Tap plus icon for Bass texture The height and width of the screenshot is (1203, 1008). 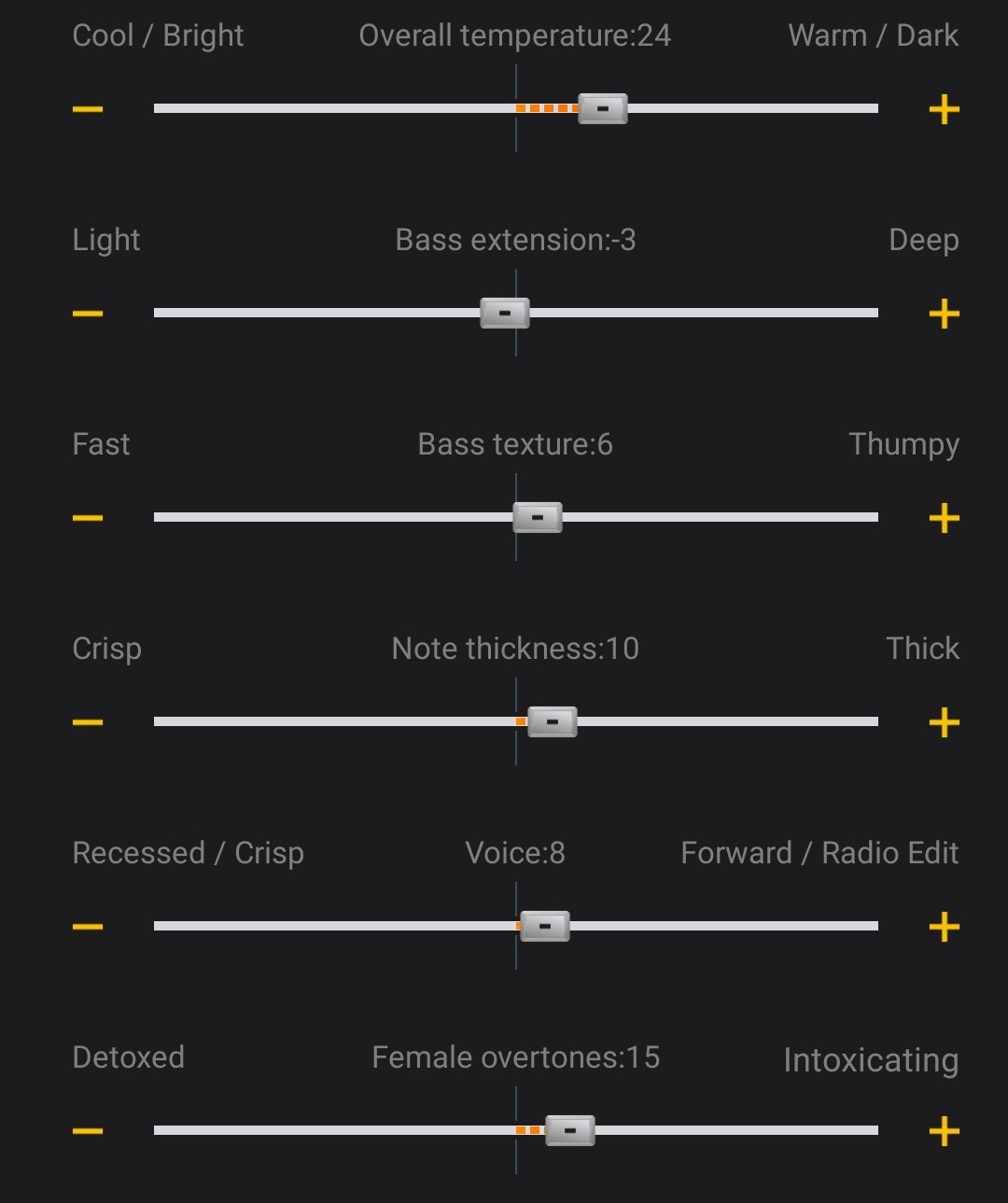click(x=945, y=518)
